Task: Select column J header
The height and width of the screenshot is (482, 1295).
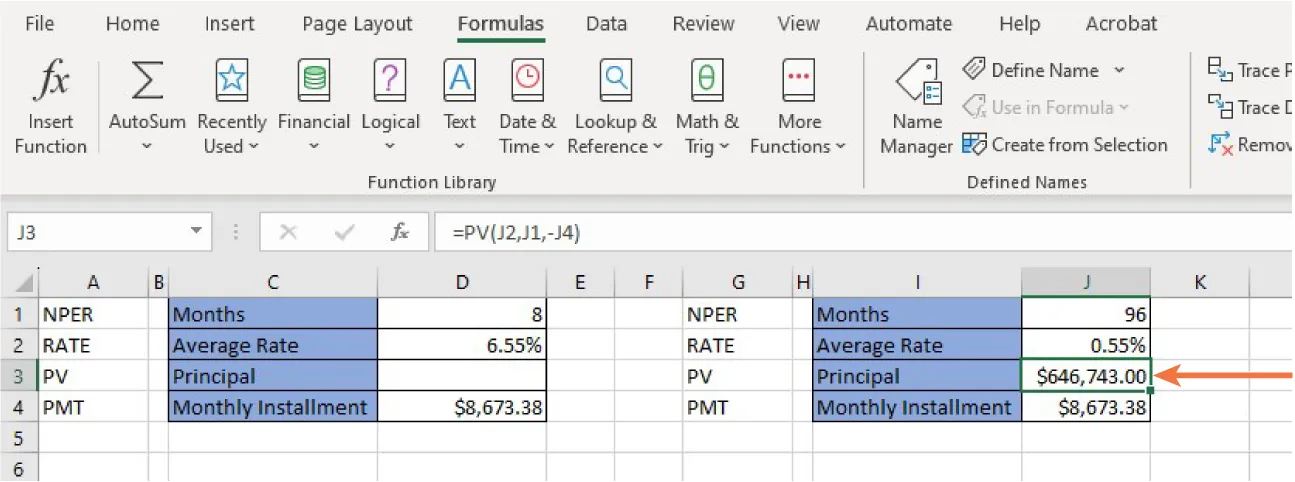Action: (x=1085, y=283)
